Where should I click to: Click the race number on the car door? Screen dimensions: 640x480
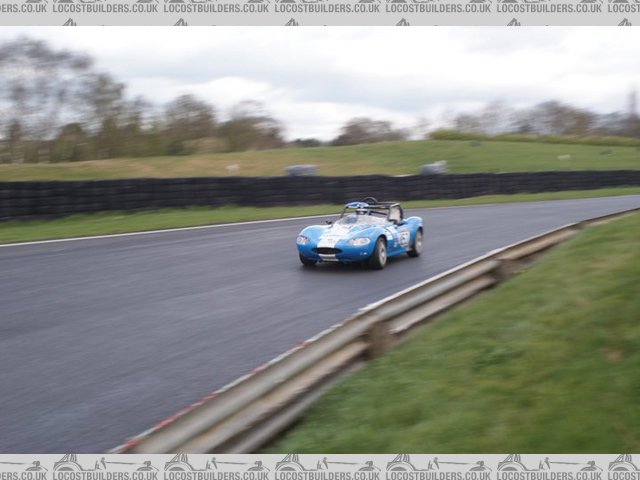pyautogui.click(x=403, y=238)
